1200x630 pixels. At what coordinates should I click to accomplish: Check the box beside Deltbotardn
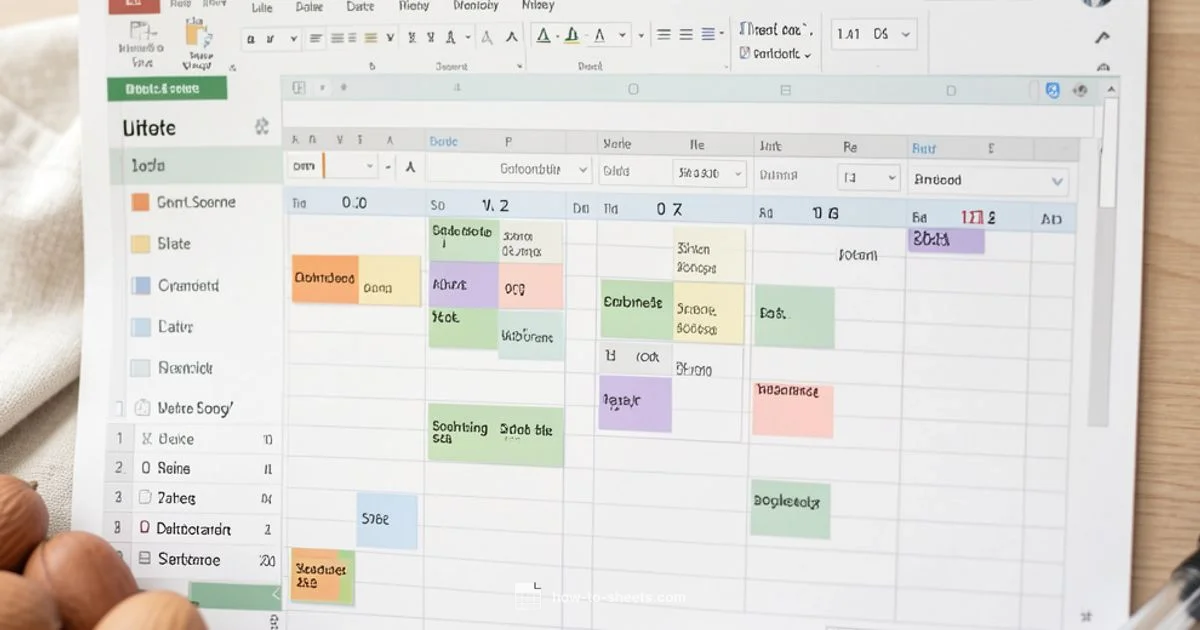pyautogui.click(x=145, y=528)
